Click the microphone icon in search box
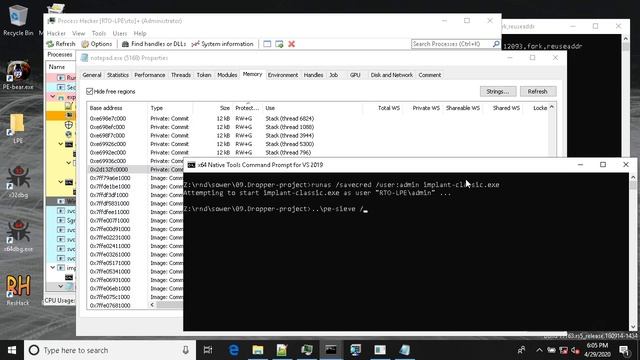Image resolution: width=640 pixels, height=360 pixels. (x=185, y=350)
